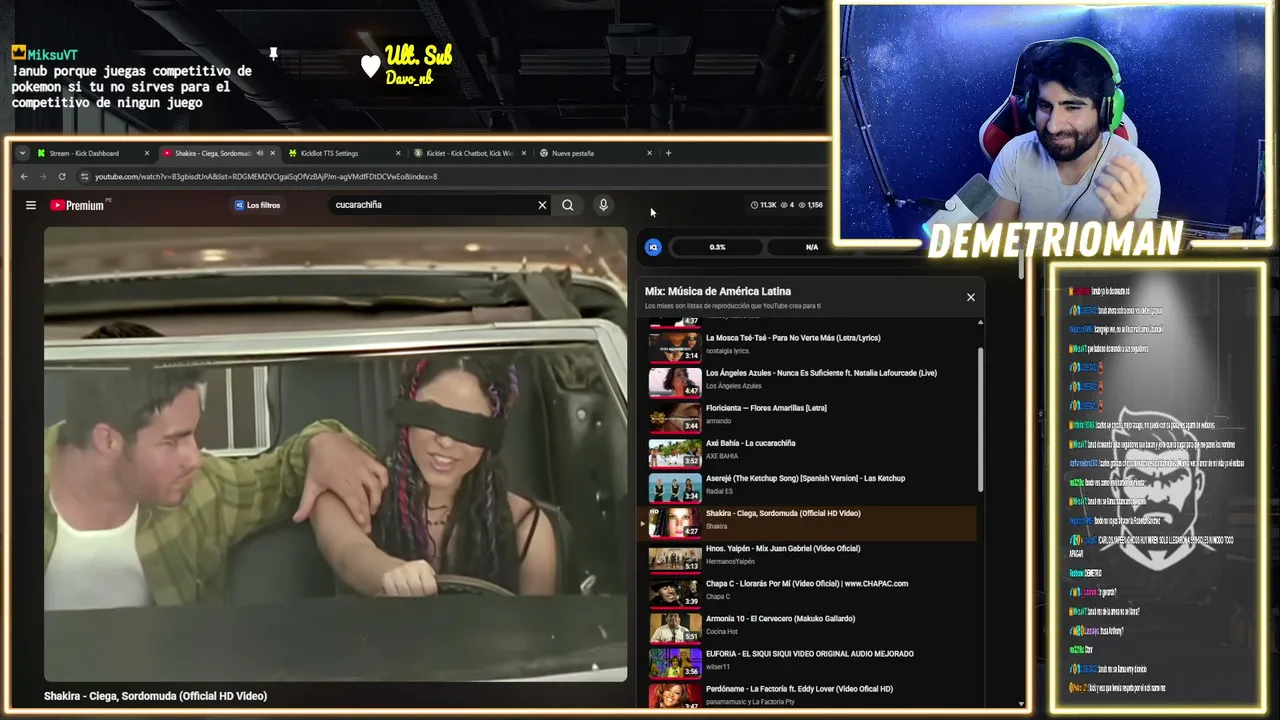Open EUFORIA video thumbnail
Viewport: 1280px width, 720px height.
[x=675, y=662]
